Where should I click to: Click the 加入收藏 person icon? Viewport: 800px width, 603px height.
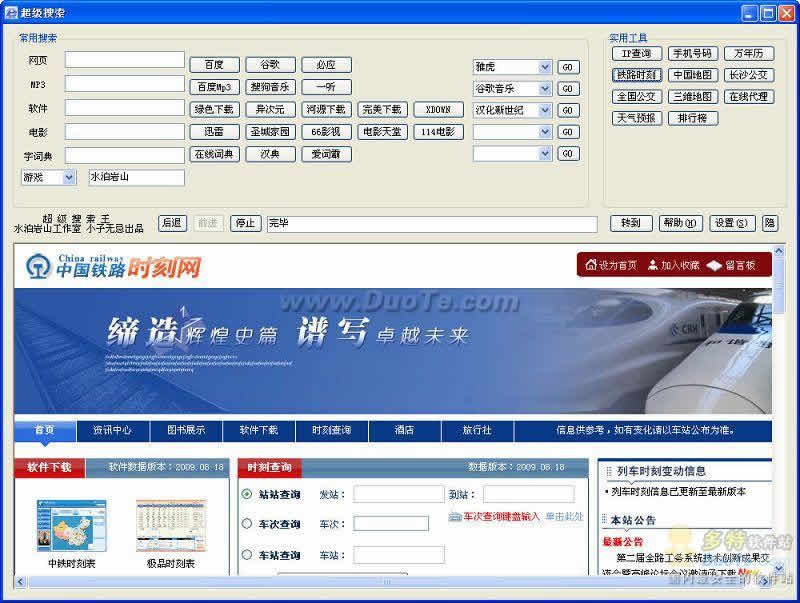(x=653, y=265)
